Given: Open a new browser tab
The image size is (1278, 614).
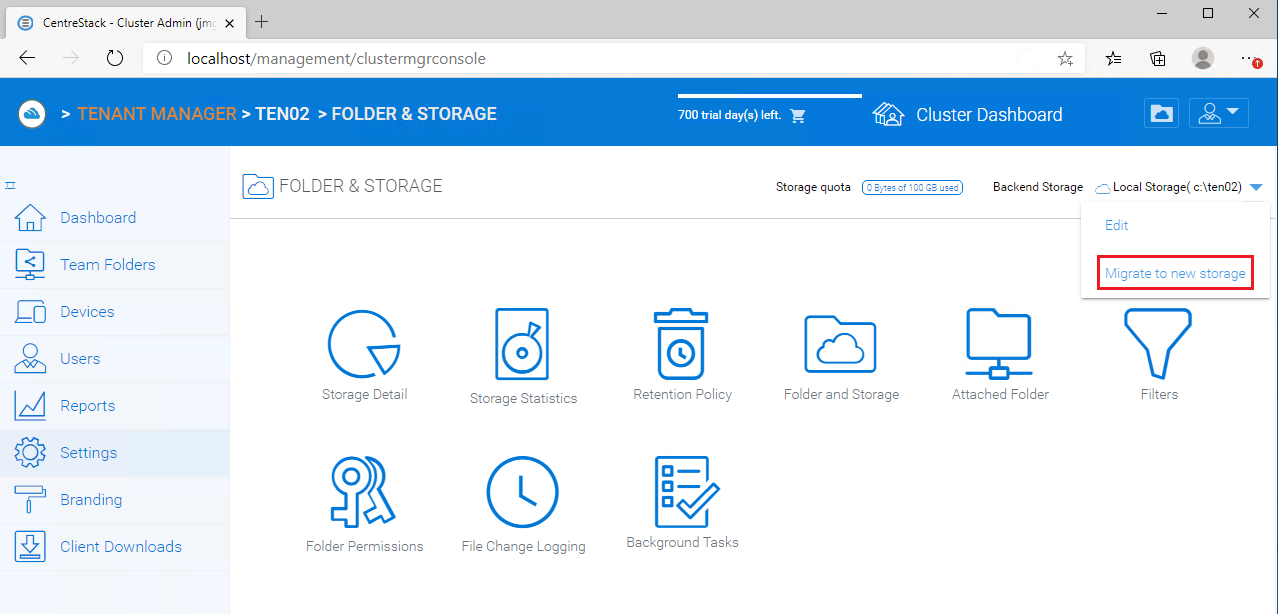Looking at the screenshot, I should (x=262, y=21).
